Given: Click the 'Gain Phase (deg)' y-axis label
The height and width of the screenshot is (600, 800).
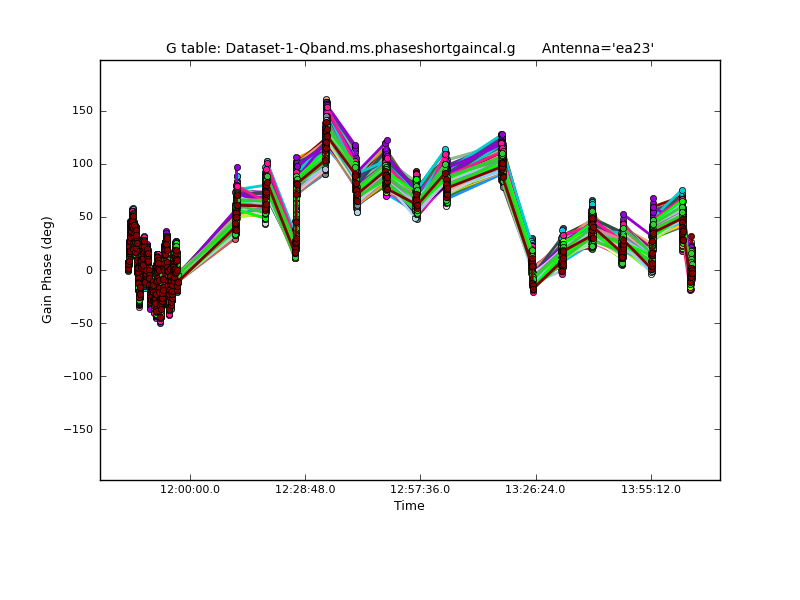Looking at the screenshot, I should pos(47,270).
